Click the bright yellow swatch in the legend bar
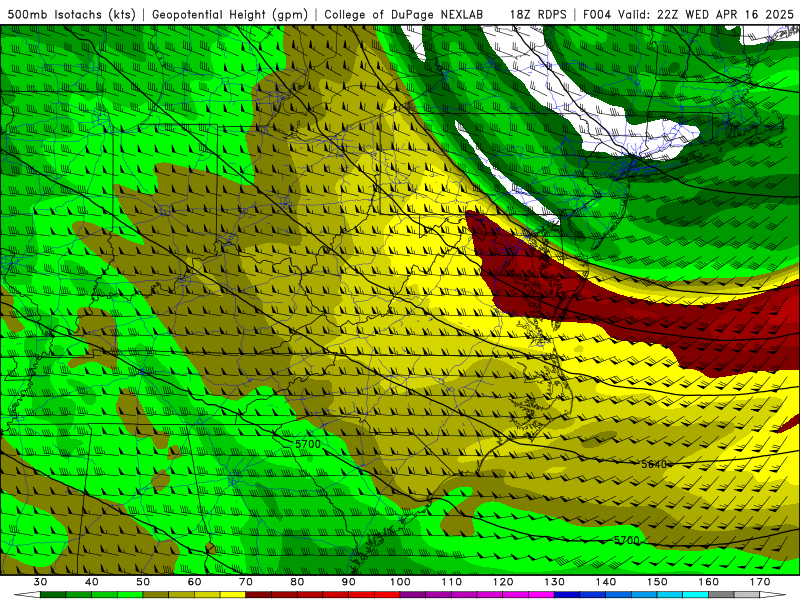This screenshot has width=800, height=600. pos(233,595)
